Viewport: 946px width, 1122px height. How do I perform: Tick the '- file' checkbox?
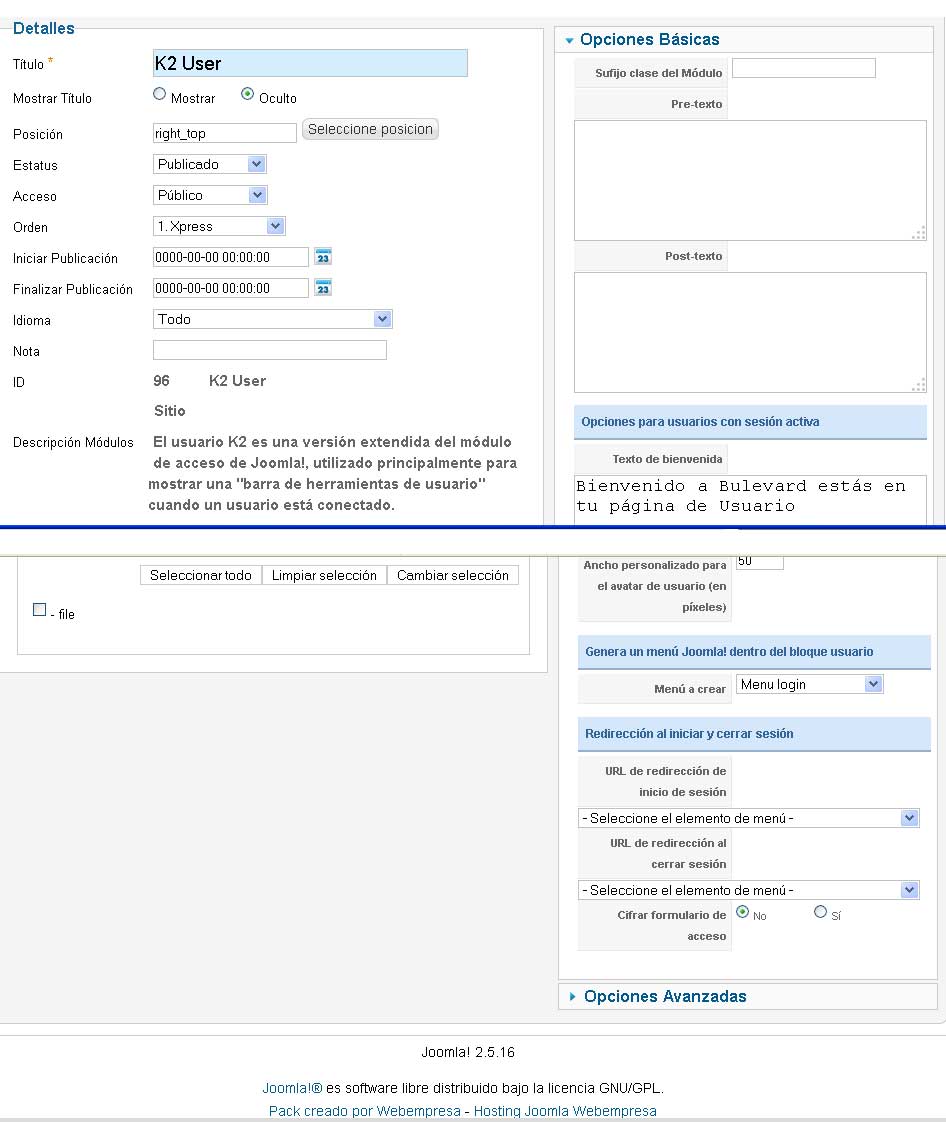click(39, 609)
